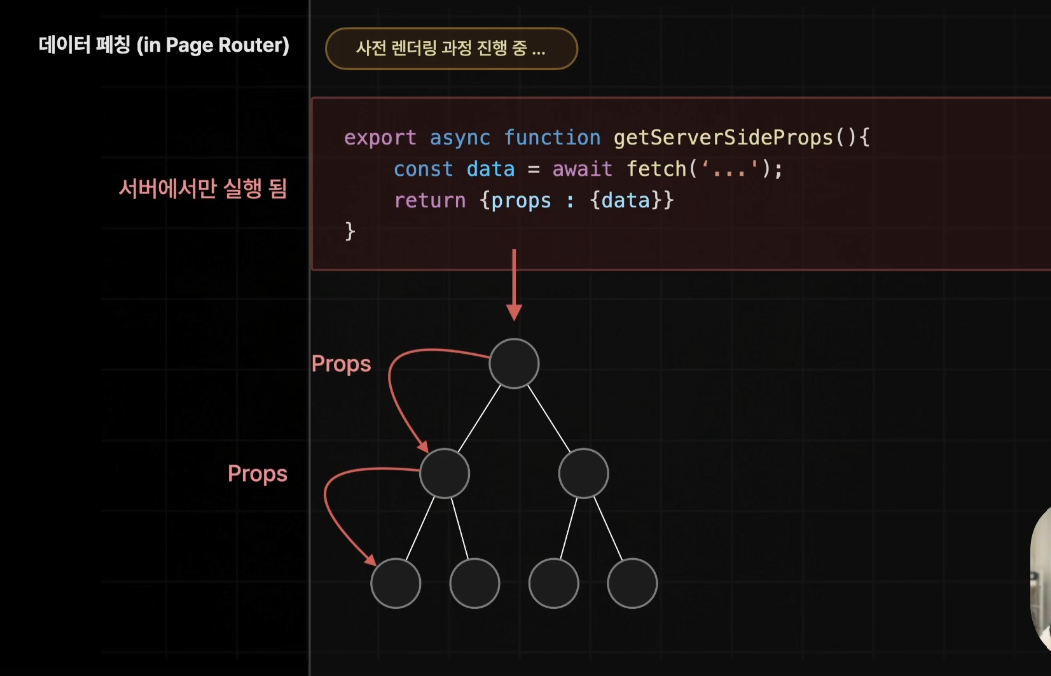Click the leftmost leaf node of the tree
This screenshot has height=676, width=1051.
coord(395,584)
